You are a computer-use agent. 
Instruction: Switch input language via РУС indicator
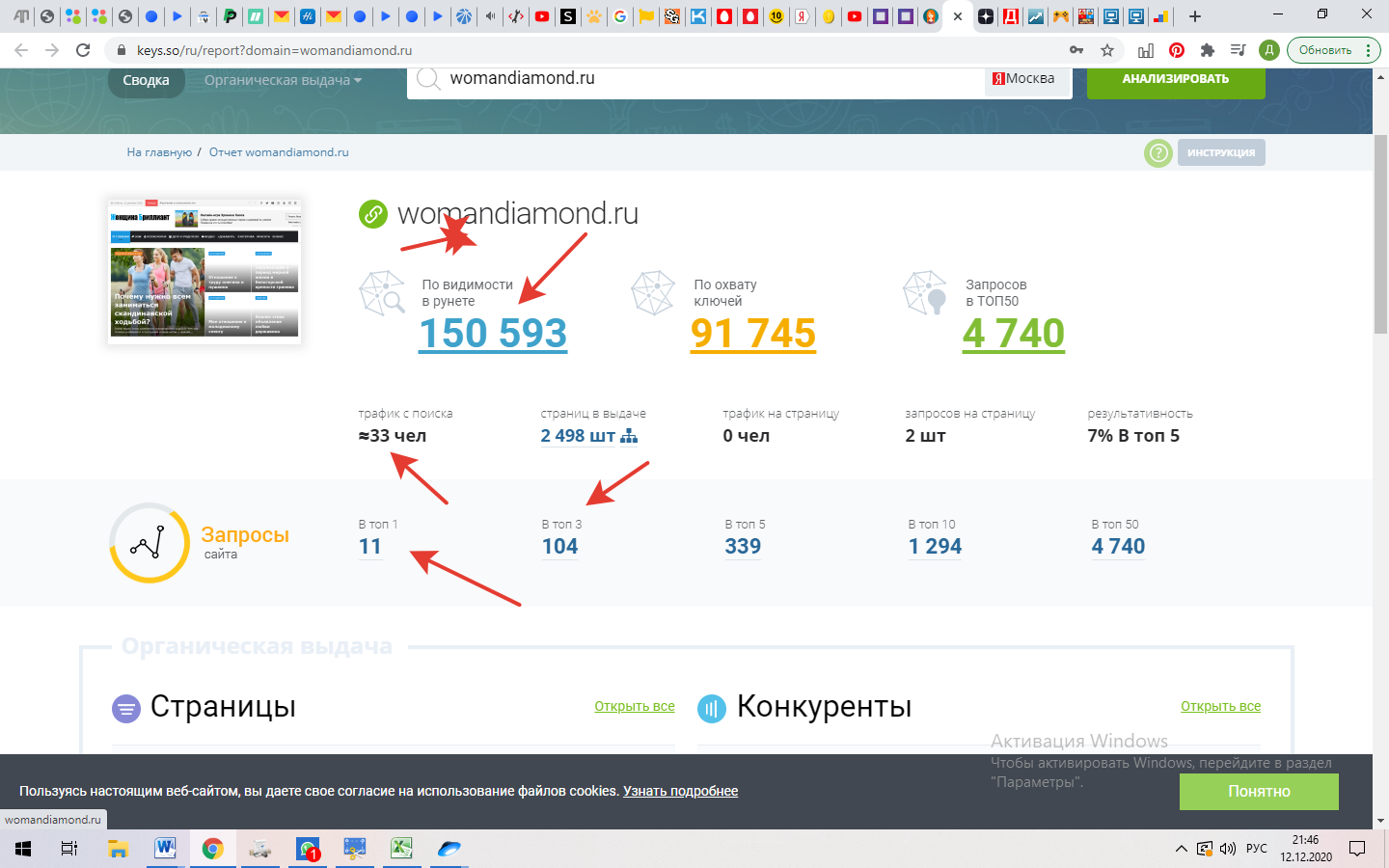point(1257,849)
